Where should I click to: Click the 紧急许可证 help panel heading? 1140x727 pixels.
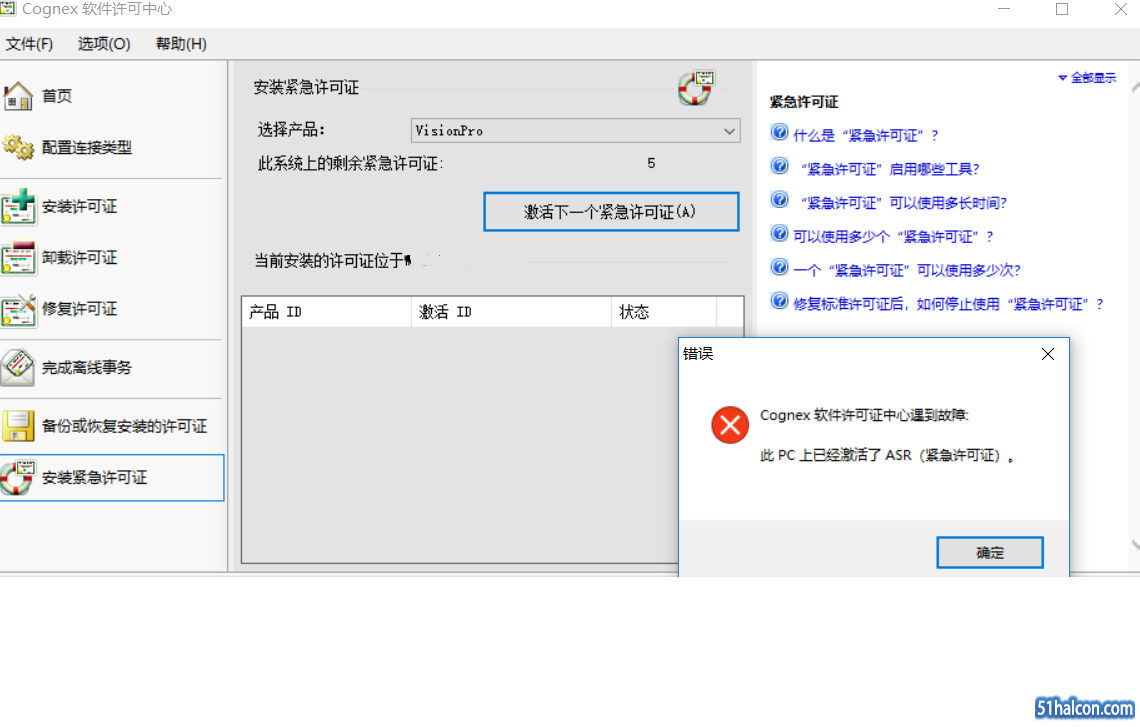(804, 102)
